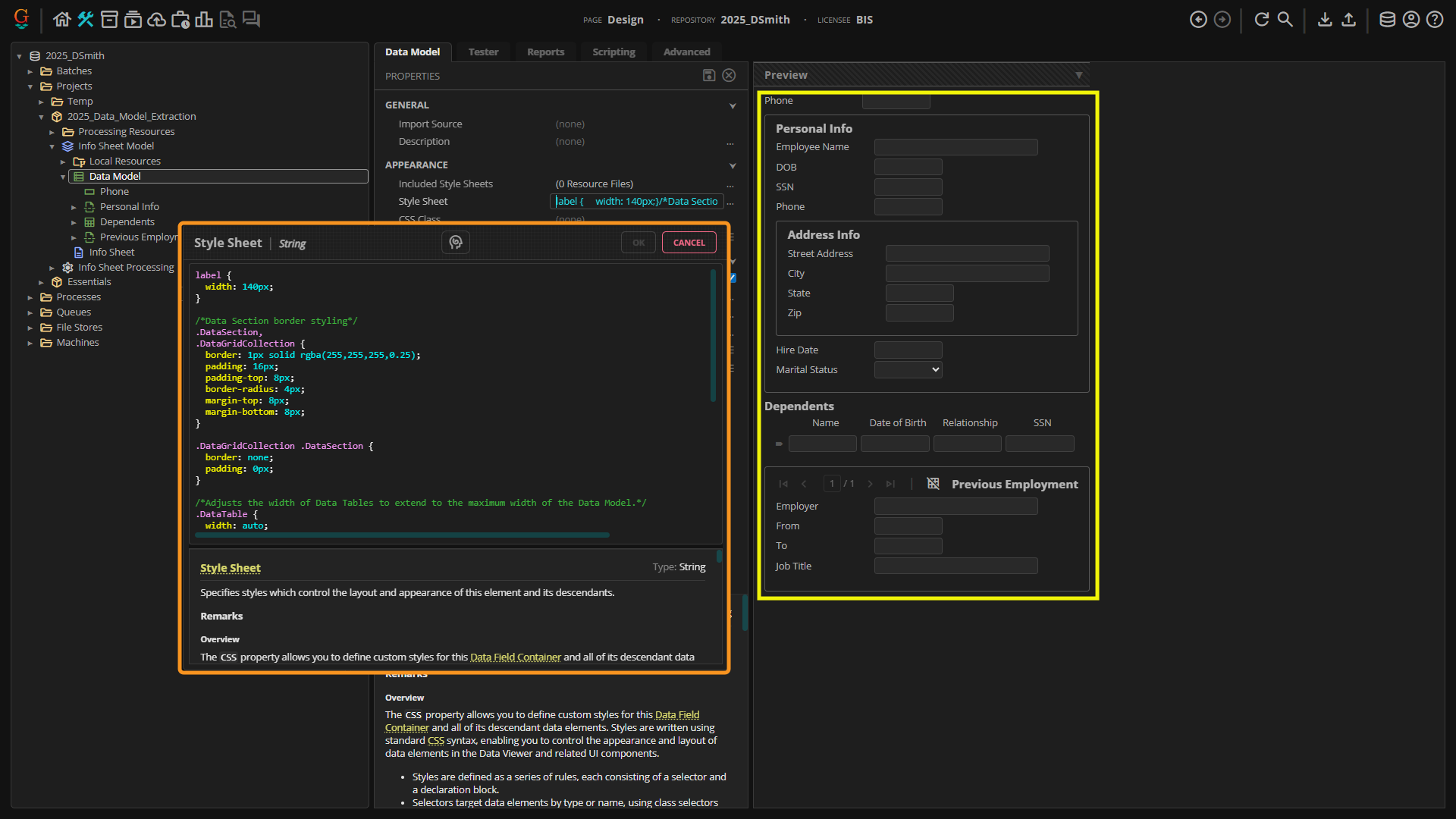Click the CANCEL button
The height and width of the screenshot is (819, 1456).
(x=689, y=243)
